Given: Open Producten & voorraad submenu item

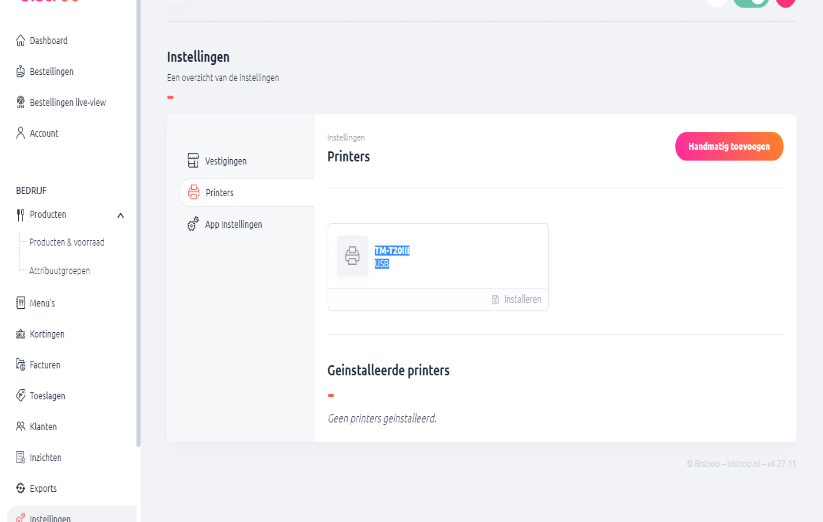Looking at the screenshot, I should click(x=67, y=242).
